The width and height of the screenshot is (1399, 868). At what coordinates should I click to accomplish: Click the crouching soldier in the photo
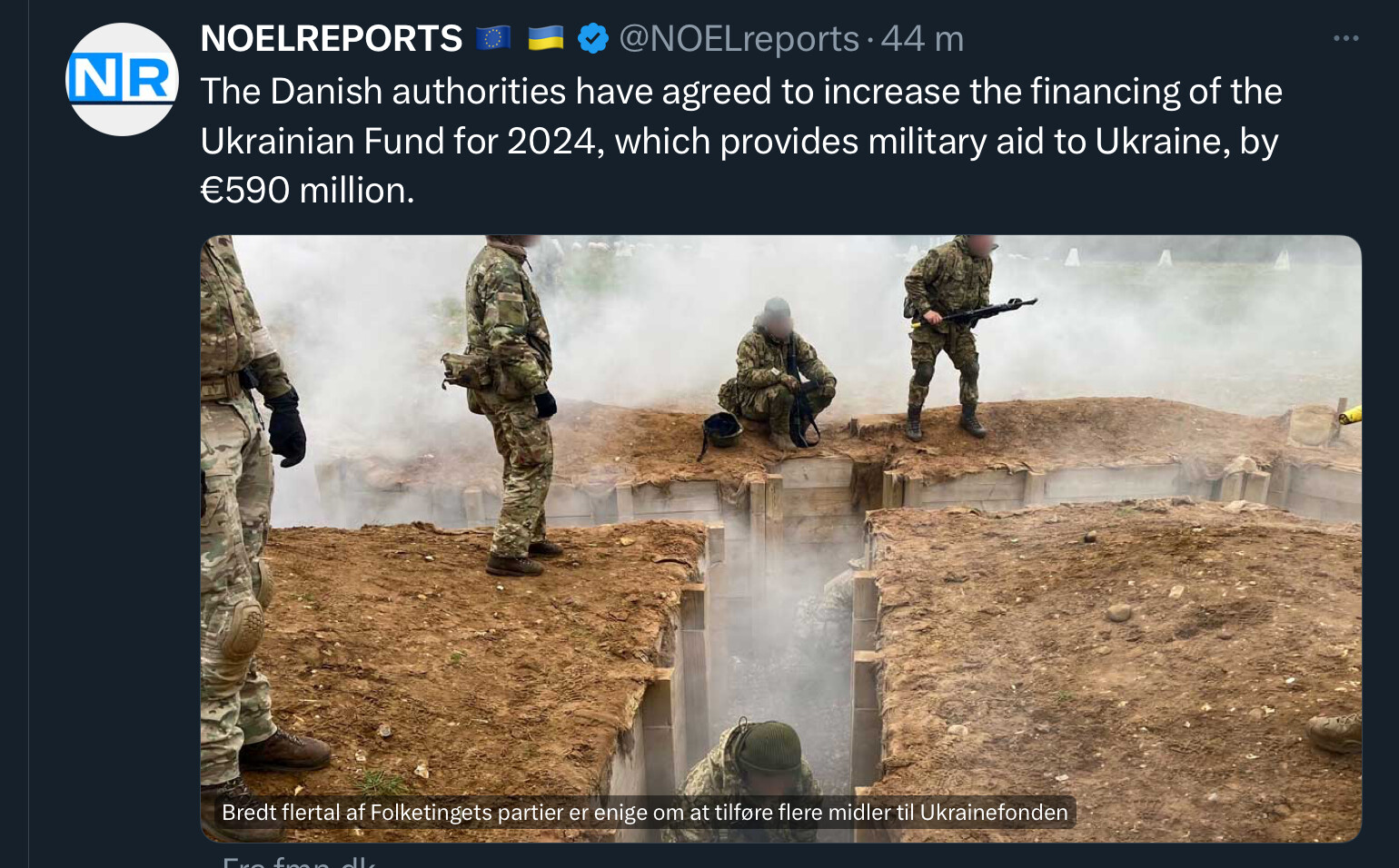click(x=778, y=372)
